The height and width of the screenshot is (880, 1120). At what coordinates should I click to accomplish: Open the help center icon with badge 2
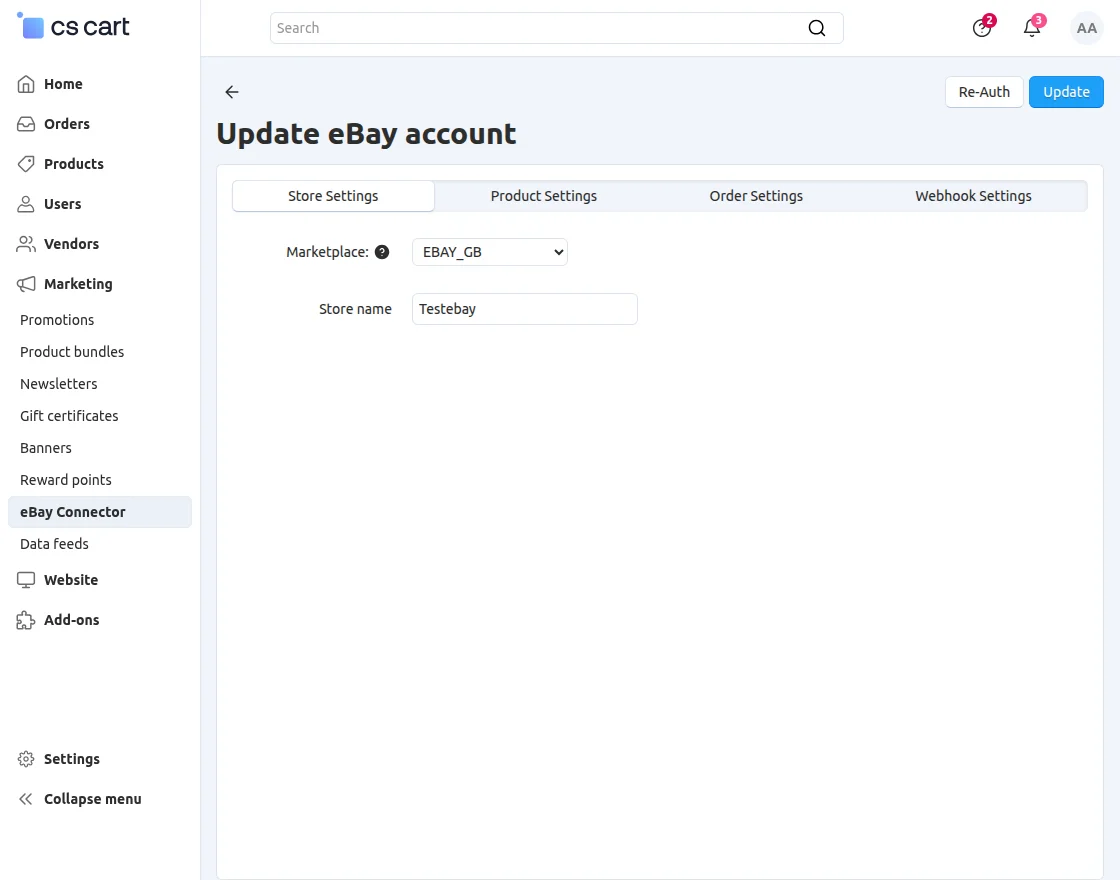click(x=982, y=28)
